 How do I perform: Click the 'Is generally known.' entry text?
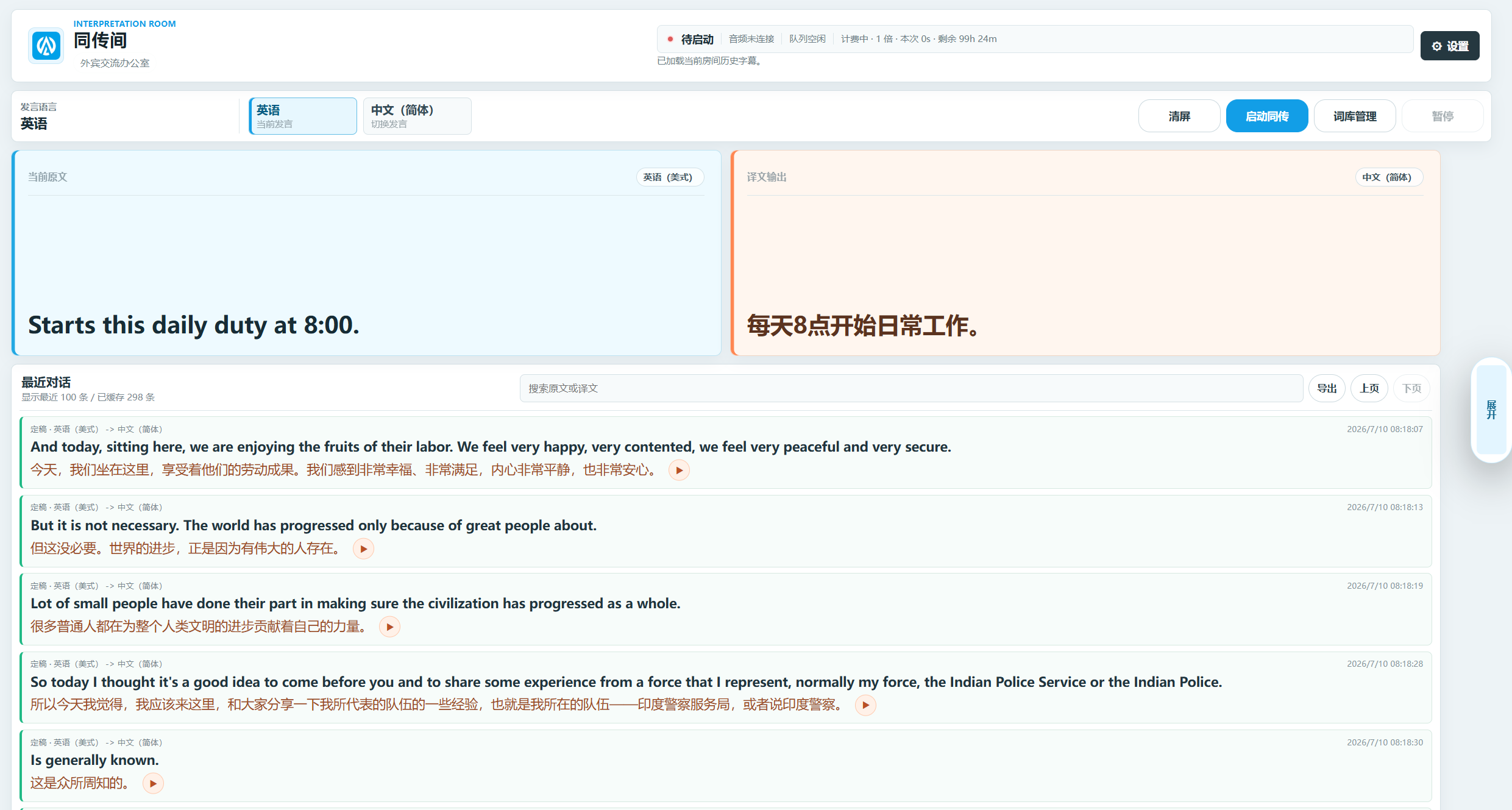(x=94, y=760)
